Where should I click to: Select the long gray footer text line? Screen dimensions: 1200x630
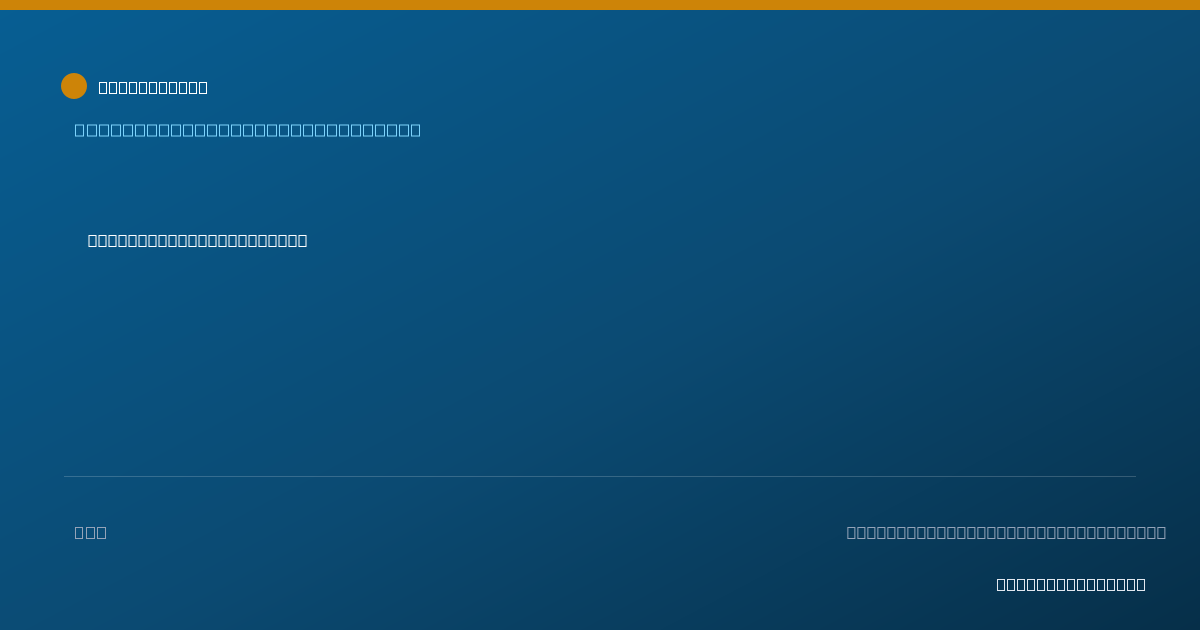point(1006,532)
